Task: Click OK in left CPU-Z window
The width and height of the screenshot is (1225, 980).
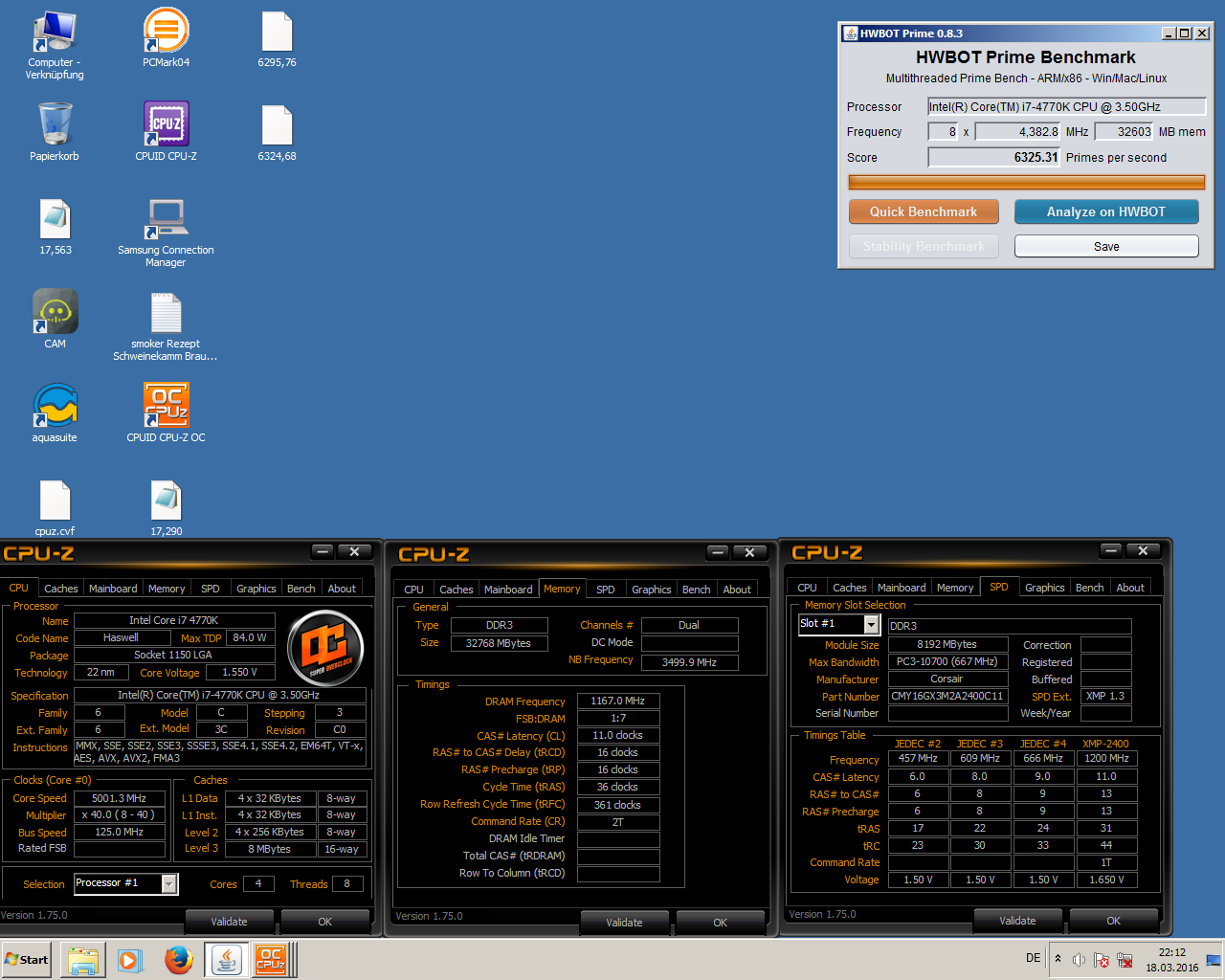Action: click(x=325, y=922)
